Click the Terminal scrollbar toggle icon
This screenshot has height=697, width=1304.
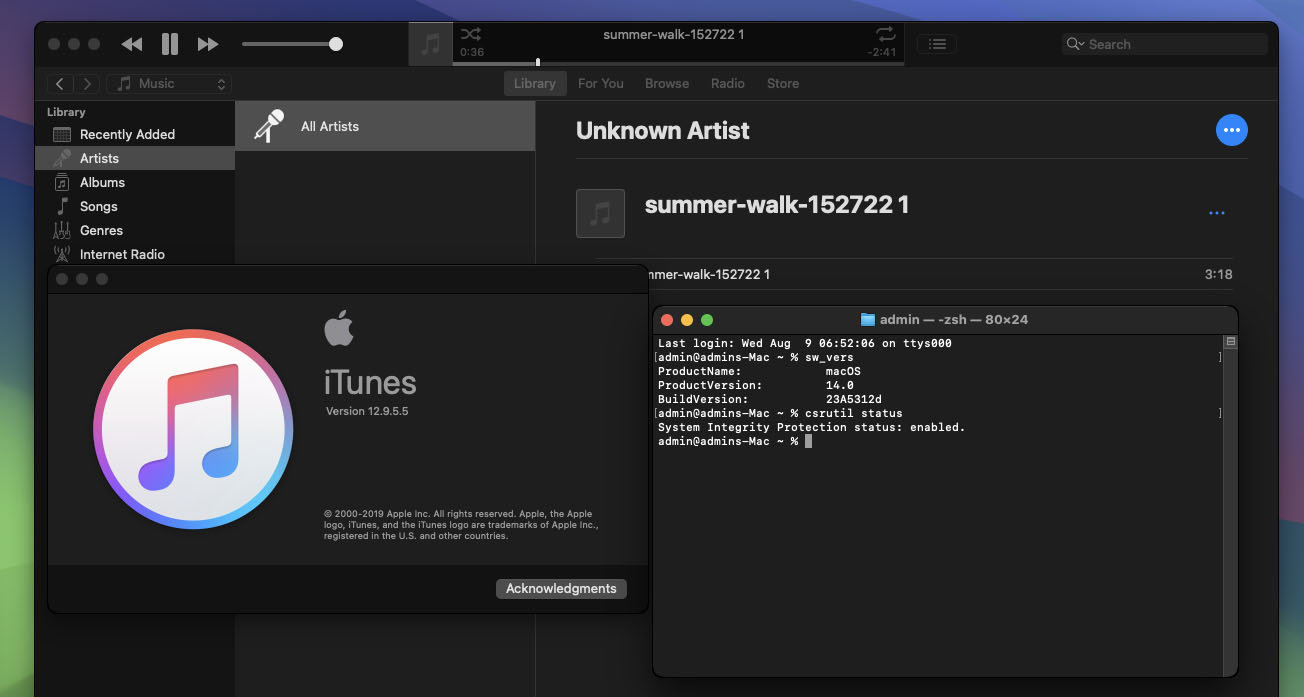[1231, 342]
